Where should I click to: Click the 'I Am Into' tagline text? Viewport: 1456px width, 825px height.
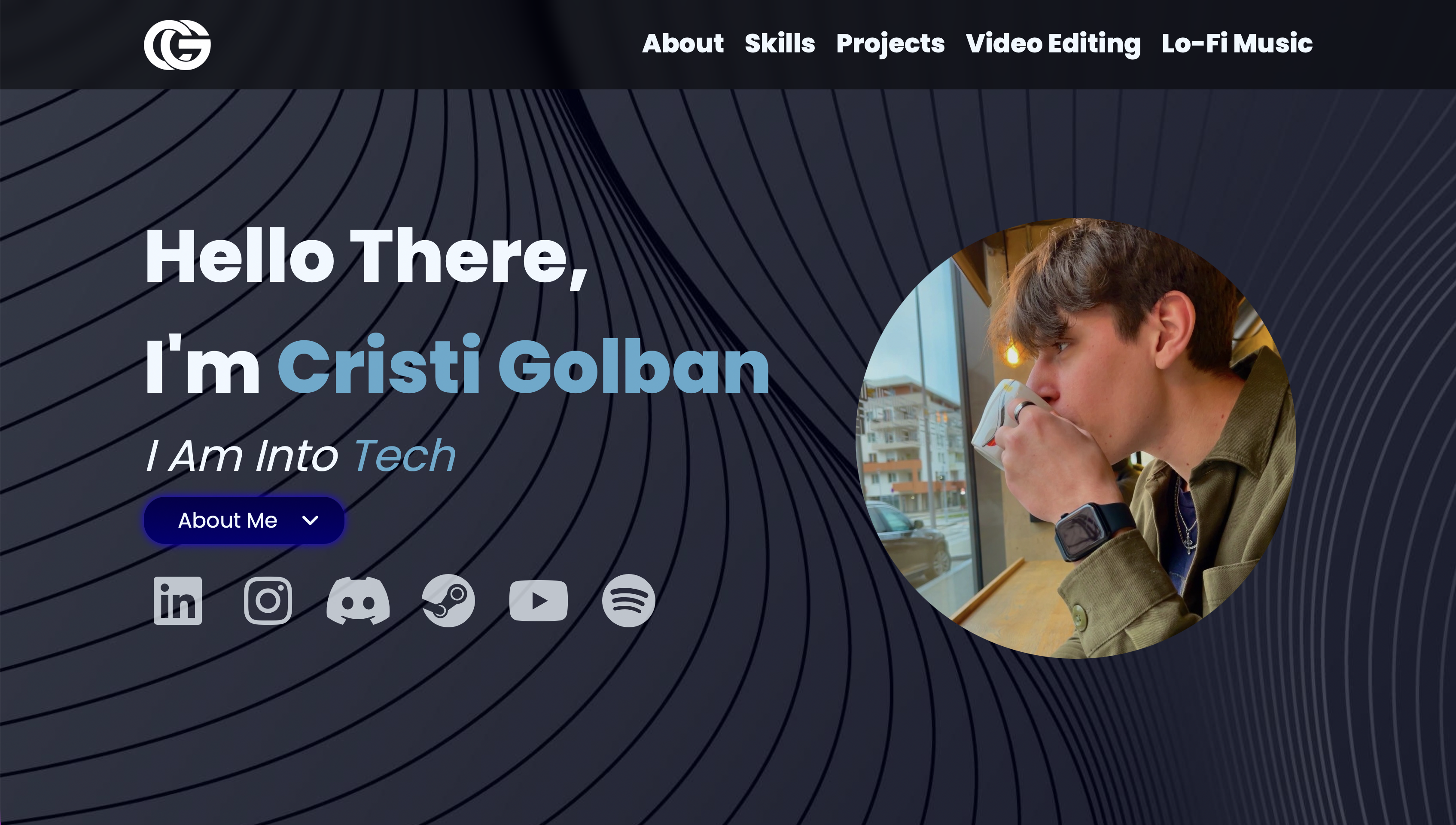pyautogui.click(x=242, y=455)
